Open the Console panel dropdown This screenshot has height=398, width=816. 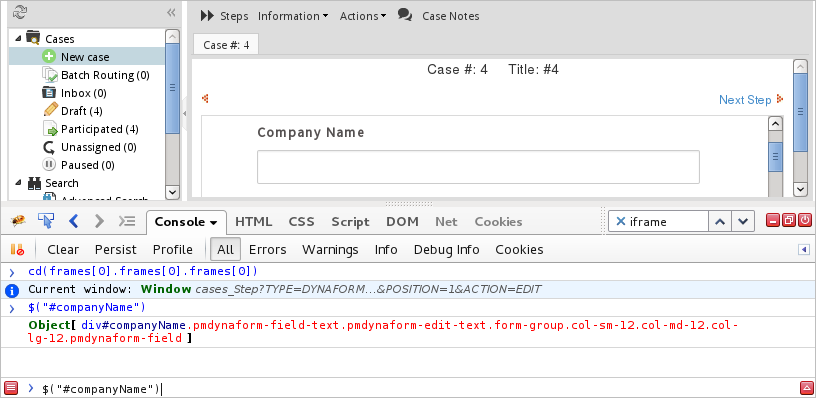click(x=213, y=223)
